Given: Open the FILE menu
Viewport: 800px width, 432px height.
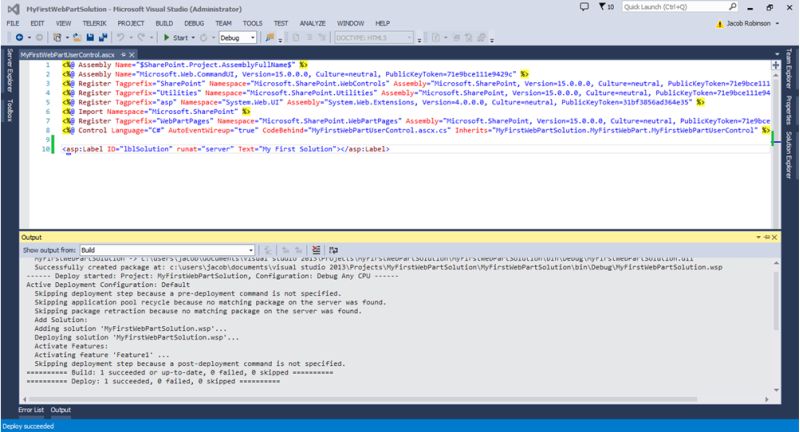Looking at the screenshot, I should coord(13,23).
